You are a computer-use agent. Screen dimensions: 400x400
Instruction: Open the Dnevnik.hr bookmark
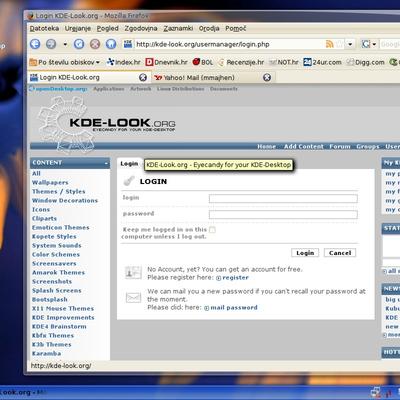click(x=166, y=62)
